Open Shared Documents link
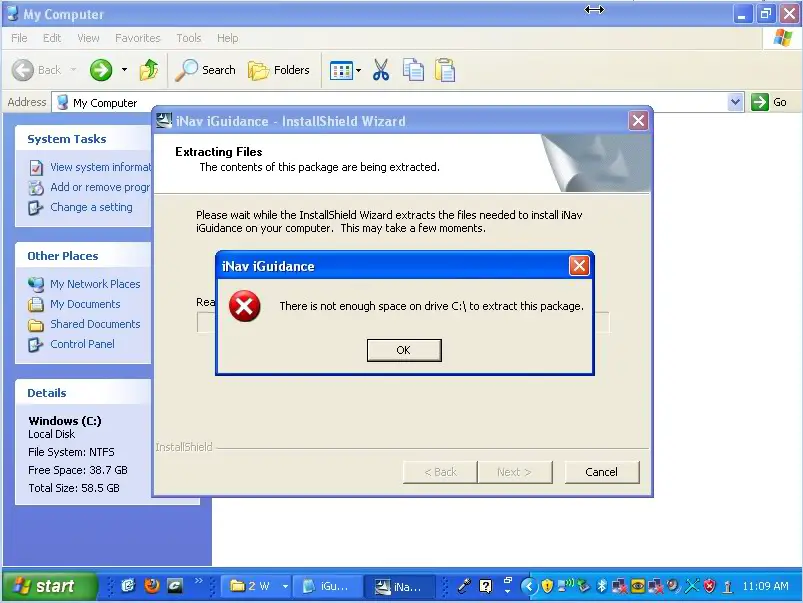The image size is (803, 603). coord(95,324)
